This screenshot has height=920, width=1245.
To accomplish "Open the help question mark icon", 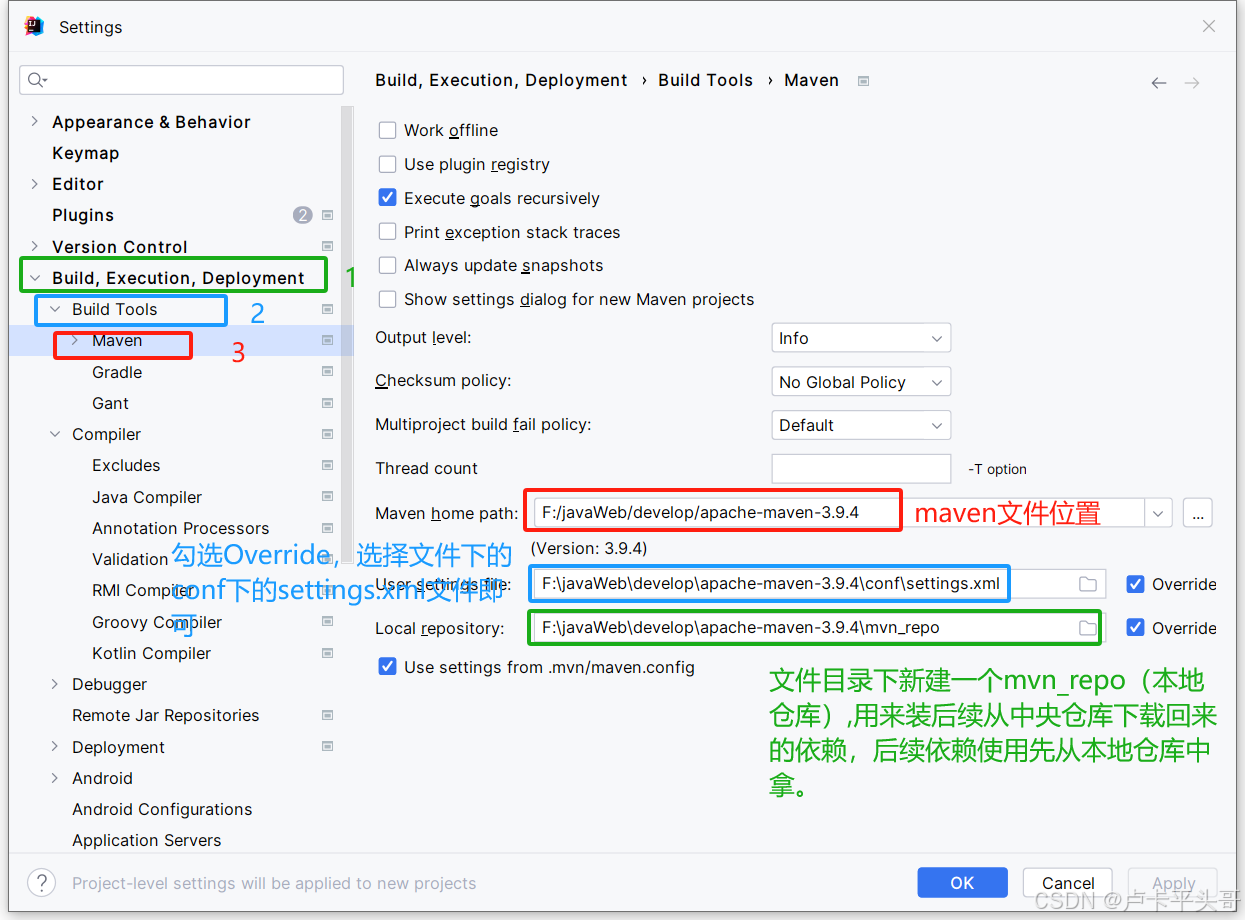I will click(41, 883).
